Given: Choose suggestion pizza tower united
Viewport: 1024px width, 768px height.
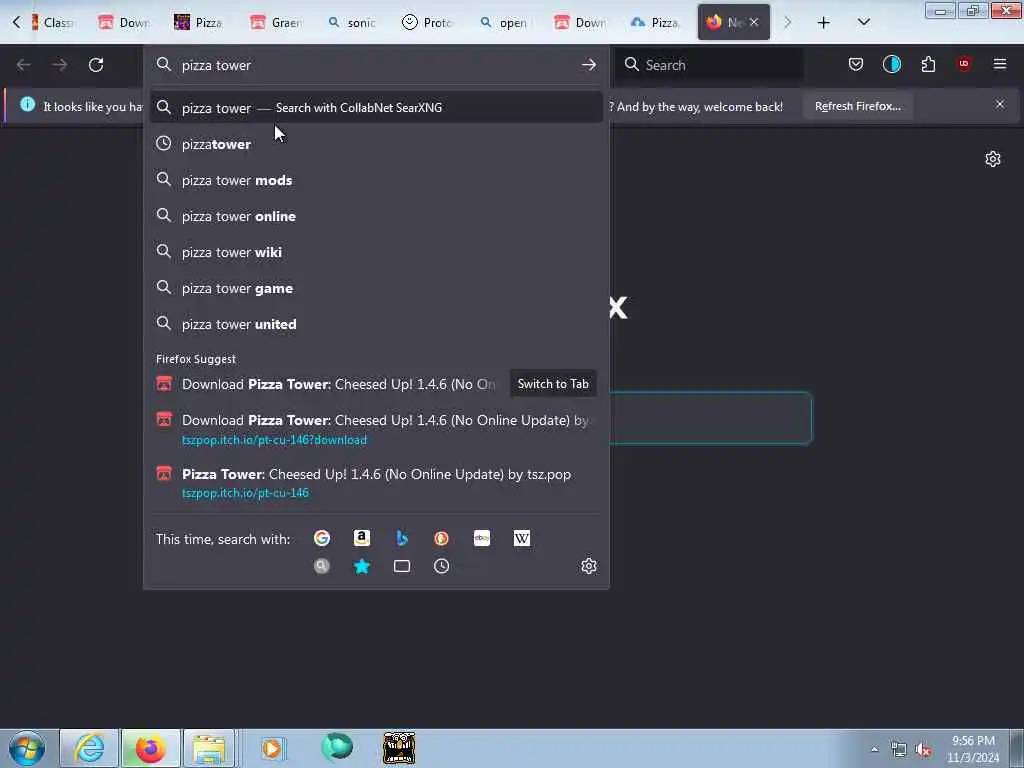Looking at the screenshot, I should pos(376,324).
